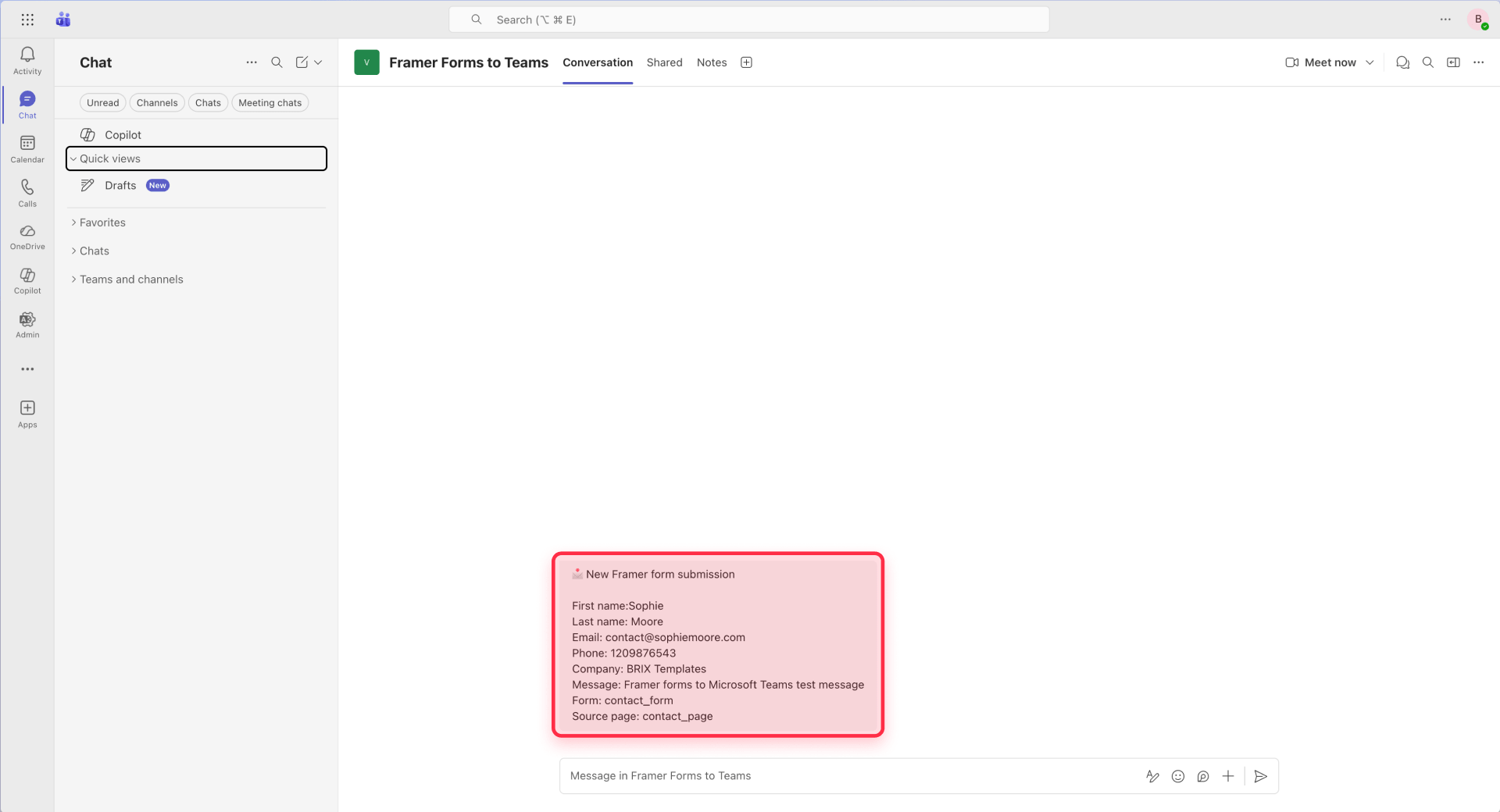Click 'Company: BRIX Templates' line
The width and height of the screenshot is (1500, 812).
(639, 669)
